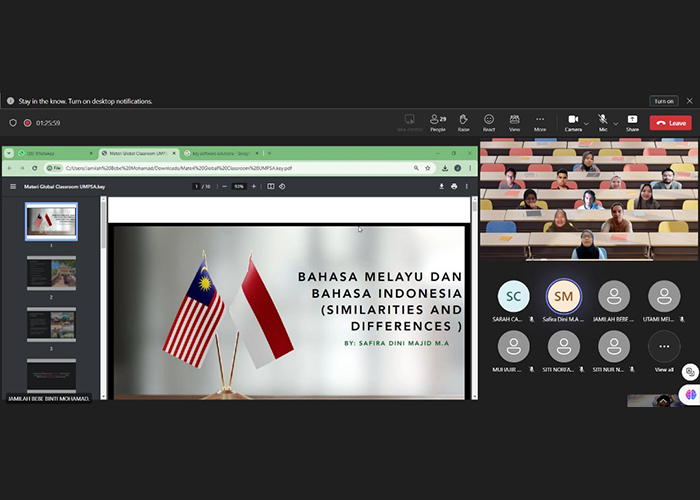The image size is (700, 500).
Task: Go back in the shared browser
Action: [x=10, y=168]
